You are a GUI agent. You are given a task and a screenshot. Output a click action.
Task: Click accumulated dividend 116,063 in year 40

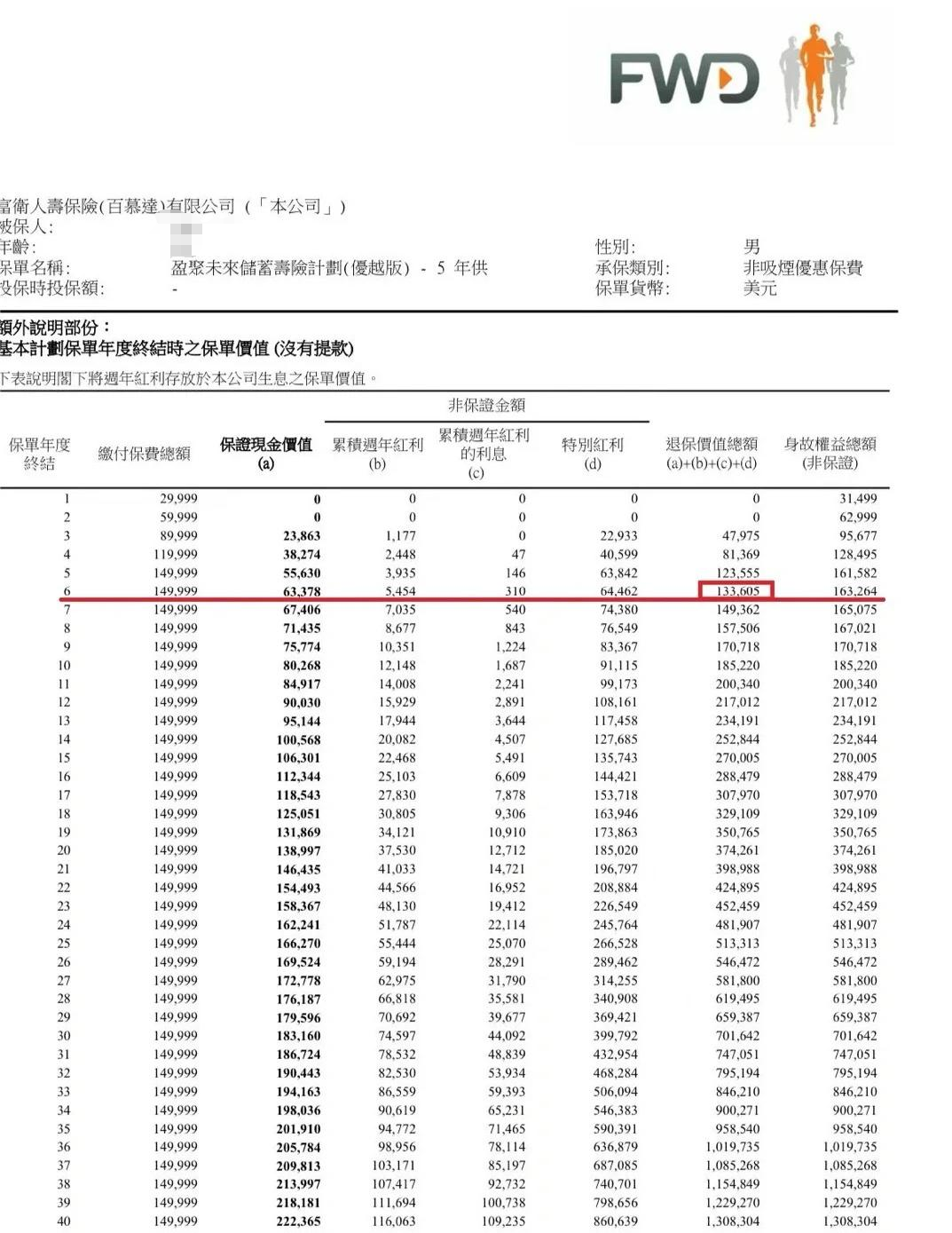(x=393, y=1221)
